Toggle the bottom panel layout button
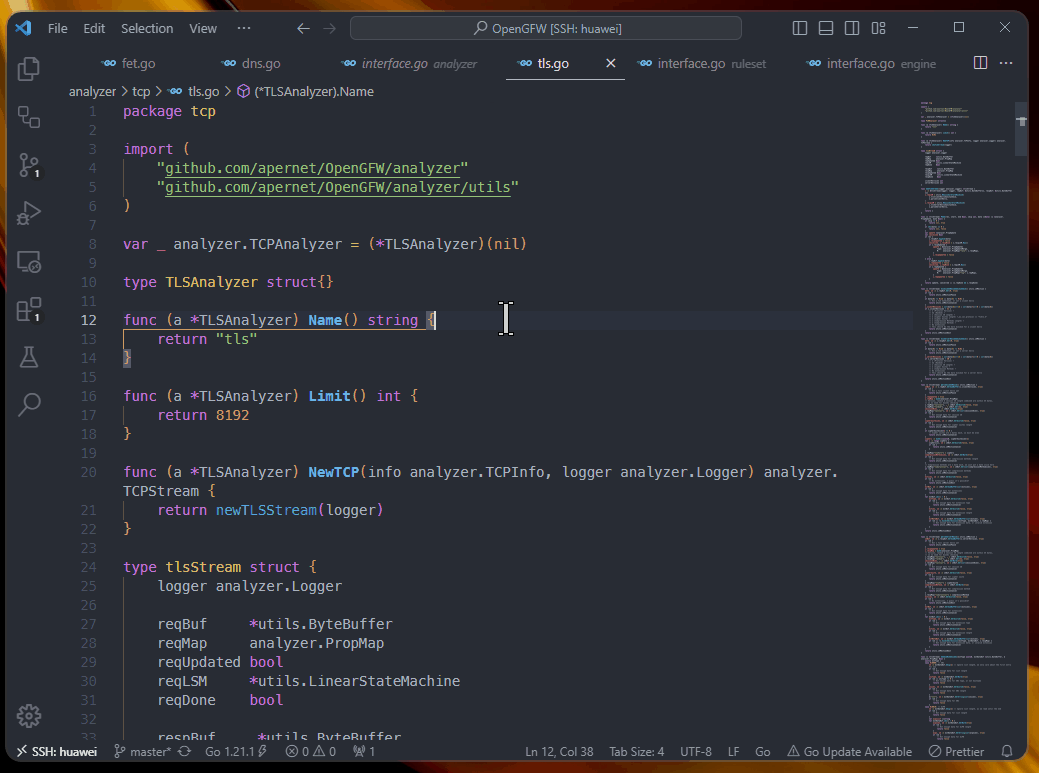This screenshot has height=773, width=1039. [x=824, y=29]
